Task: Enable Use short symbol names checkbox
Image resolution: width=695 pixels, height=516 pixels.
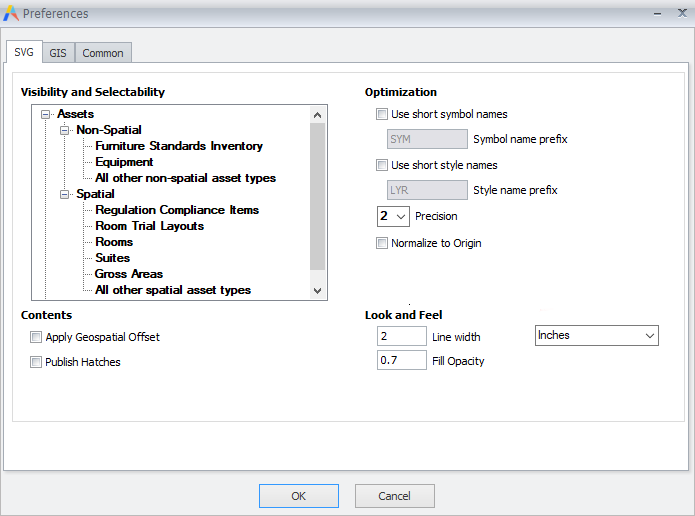Action: tap(382, 114)
